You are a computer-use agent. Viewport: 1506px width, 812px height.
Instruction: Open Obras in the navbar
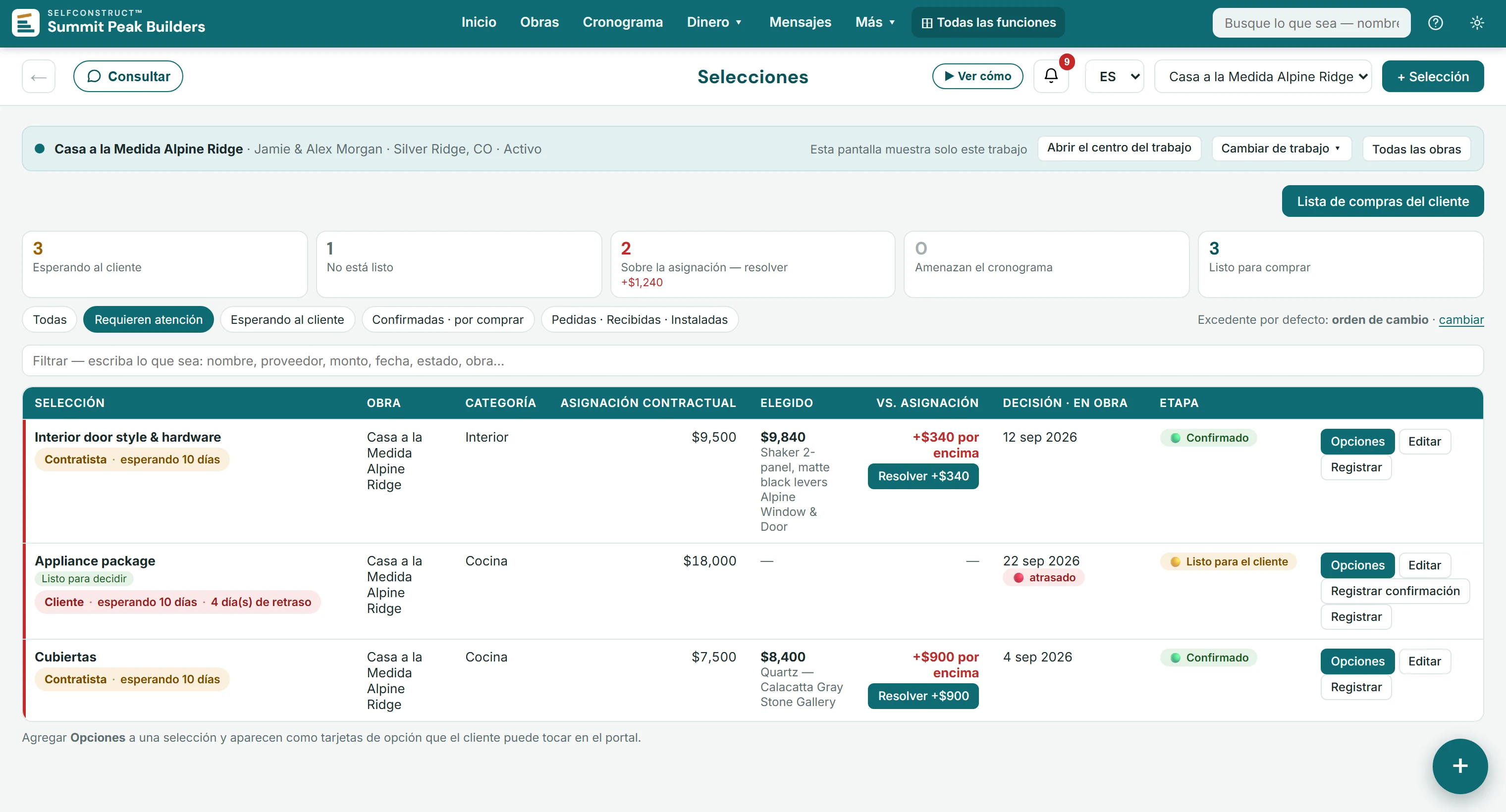539,22
